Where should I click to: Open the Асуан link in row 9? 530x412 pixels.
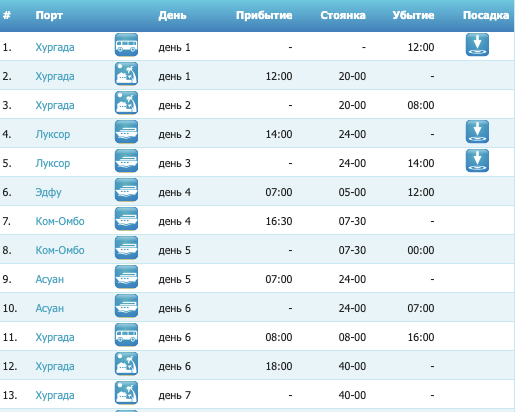tap(50, 280)
